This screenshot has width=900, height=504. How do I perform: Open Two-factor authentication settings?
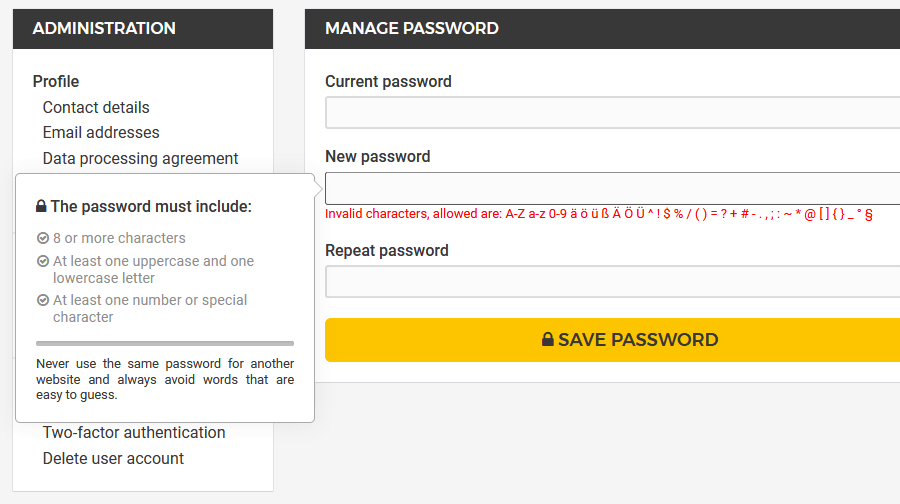pyautogui.click(x=134, y=433)
